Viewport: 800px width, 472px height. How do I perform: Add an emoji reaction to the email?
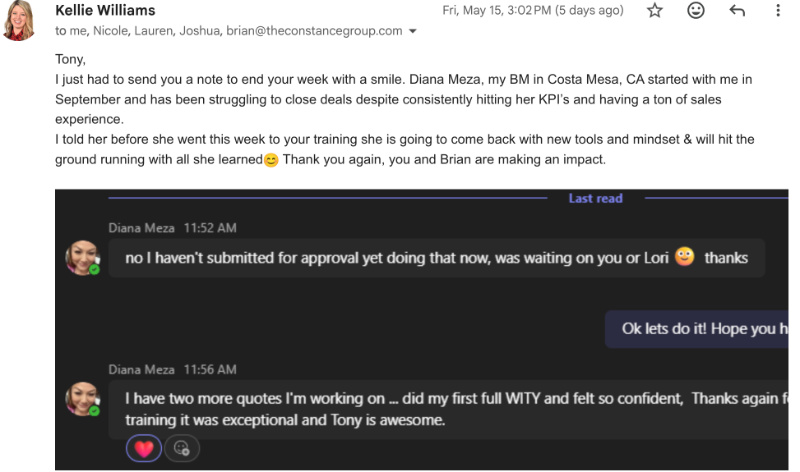point(695,10)
